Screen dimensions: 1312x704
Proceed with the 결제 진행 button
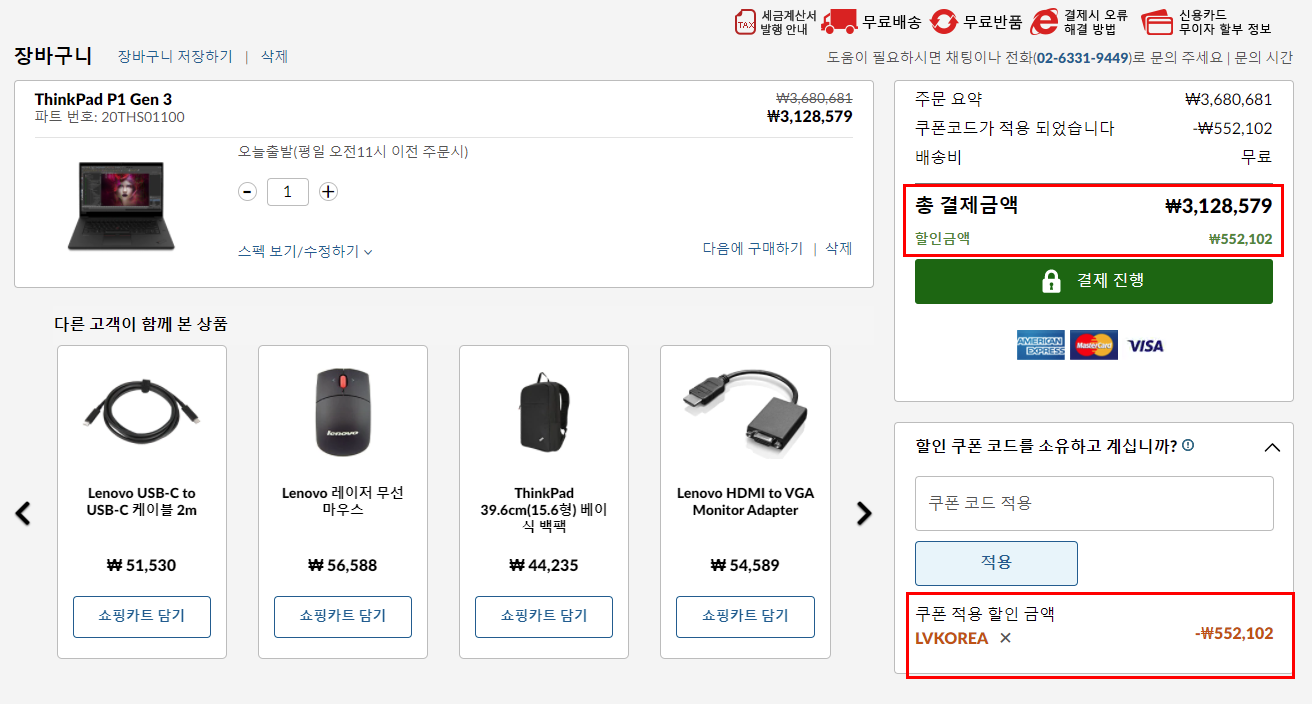(1093, 281)
